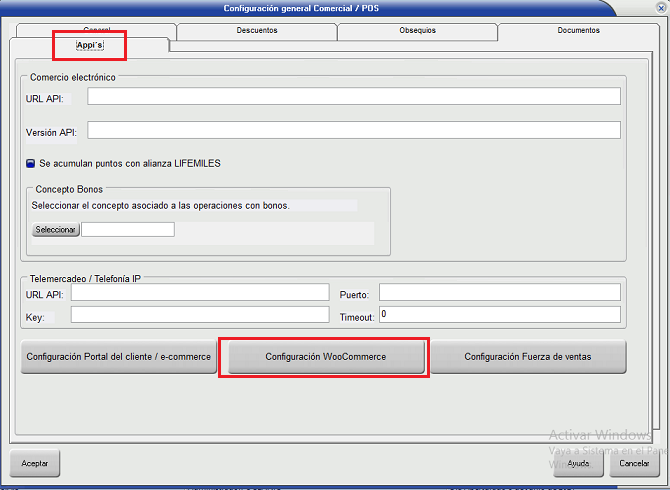Open Configuración Portal del cliente / e-commerce
The width and height of the screenshot is (670, 490).
(119, 357)
